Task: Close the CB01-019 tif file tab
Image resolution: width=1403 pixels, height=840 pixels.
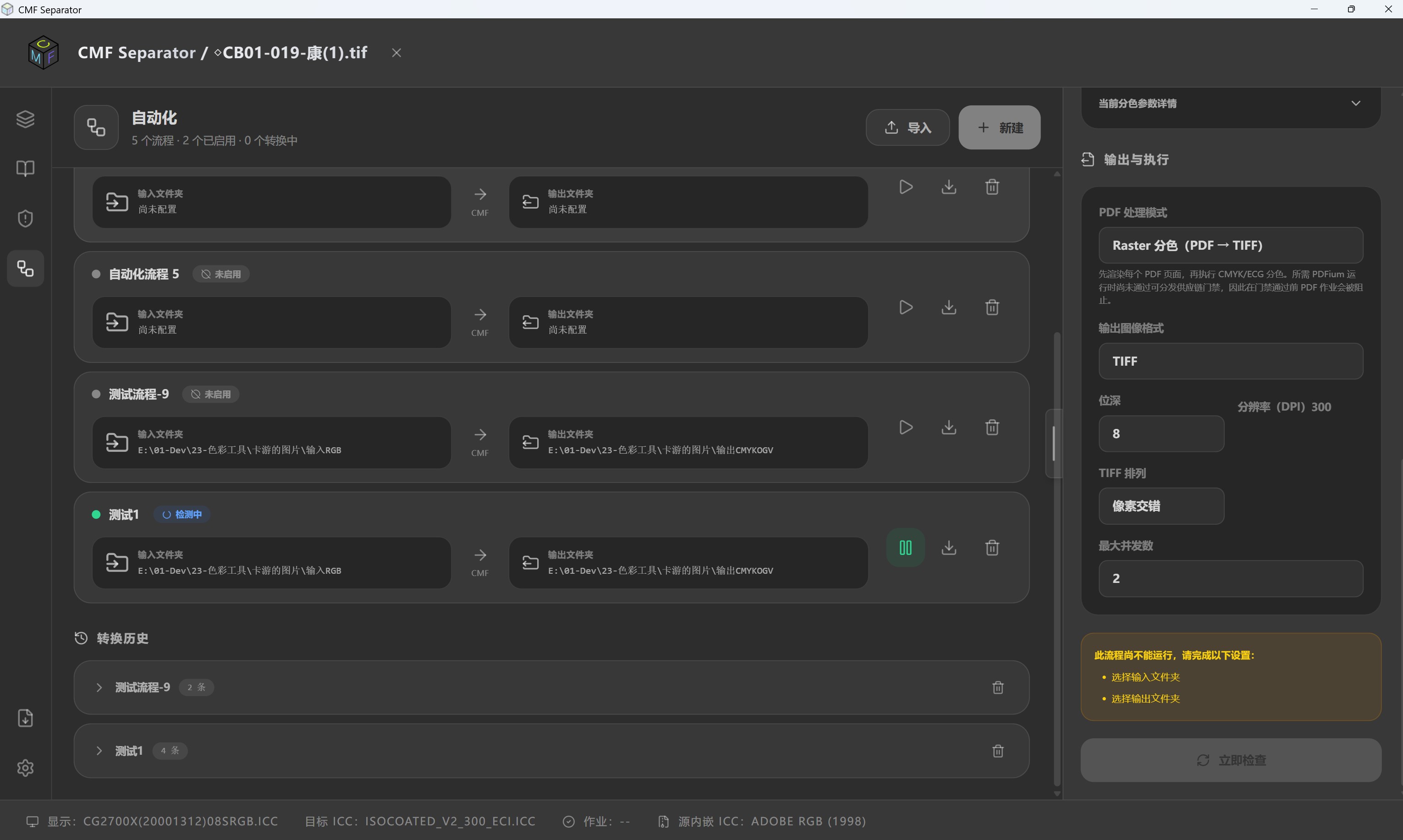Action: tap(397, 53)
